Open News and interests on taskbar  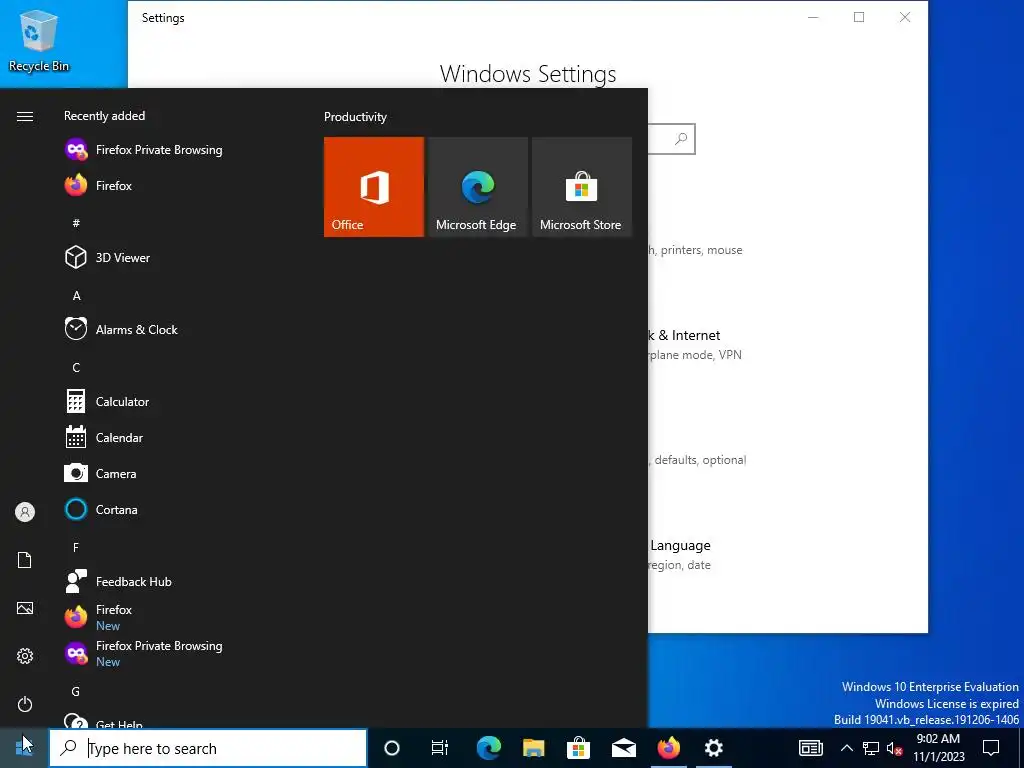pos(810,748)
